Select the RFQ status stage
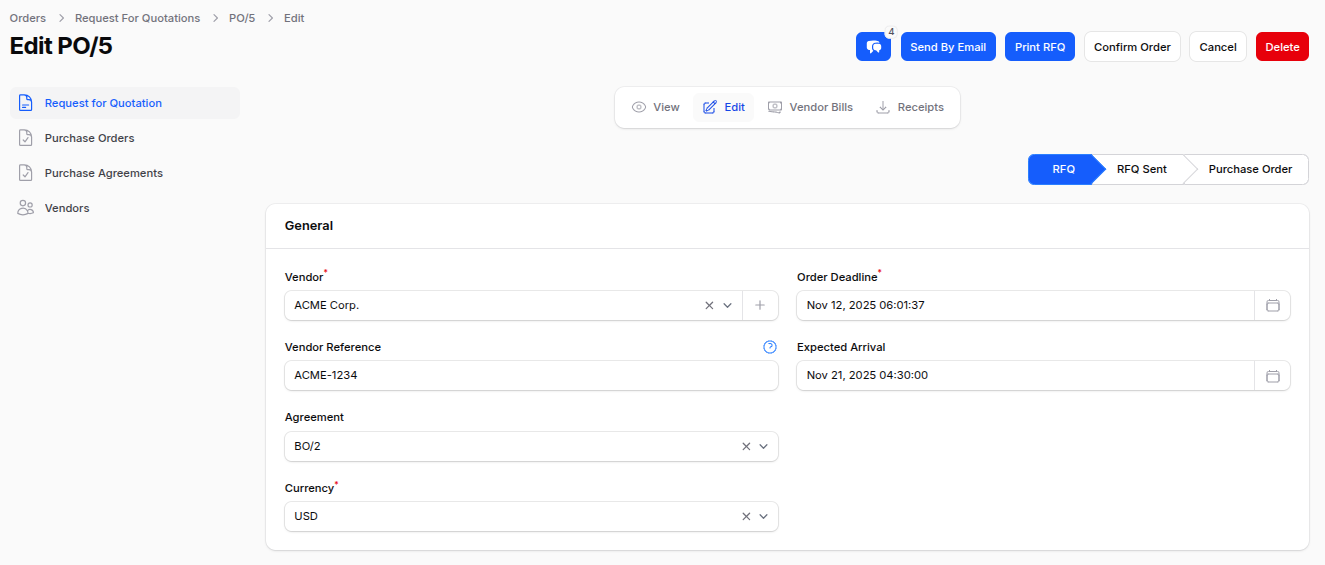The height and width of the screenshot is (565, 1325). (x=1062, y=169)
